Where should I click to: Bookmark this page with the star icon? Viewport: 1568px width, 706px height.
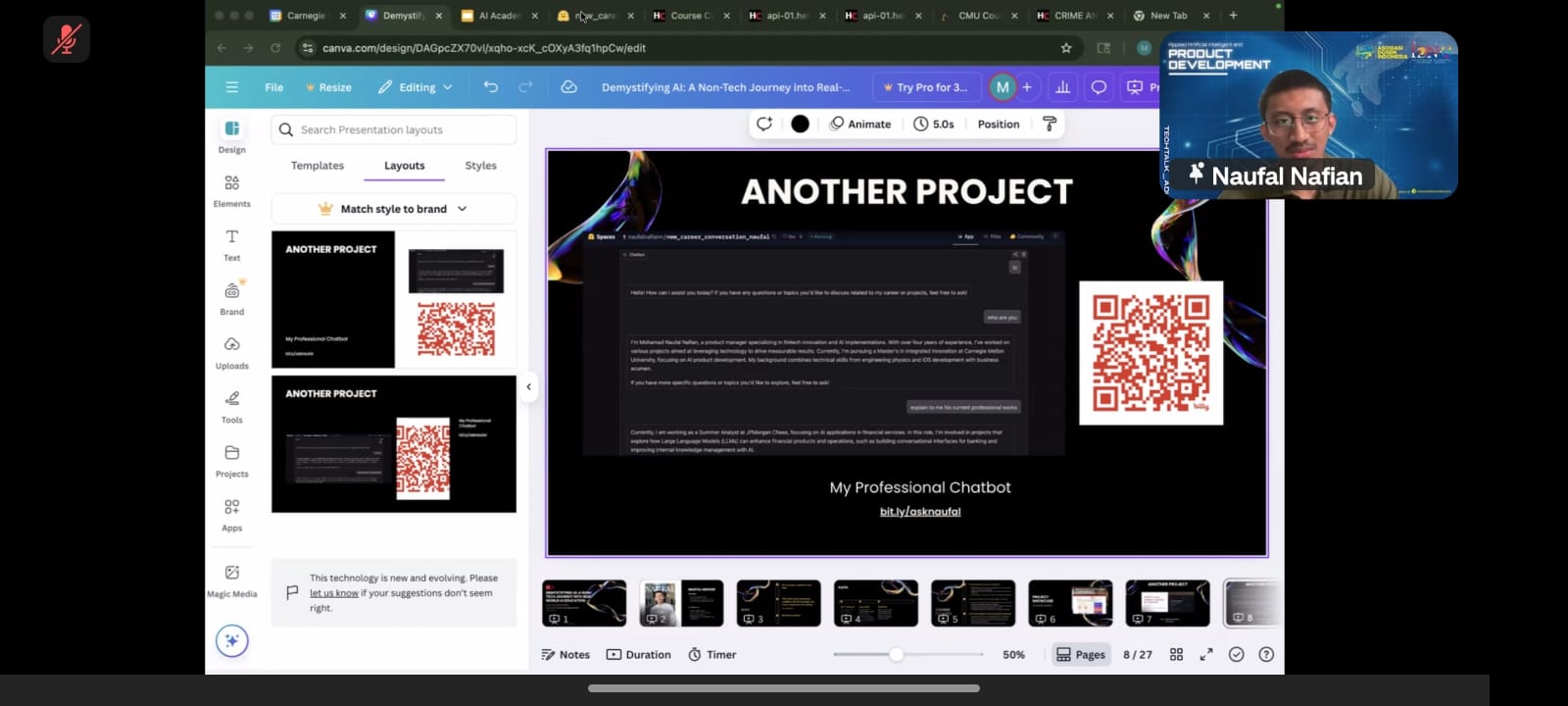(x=1066, y=48)
